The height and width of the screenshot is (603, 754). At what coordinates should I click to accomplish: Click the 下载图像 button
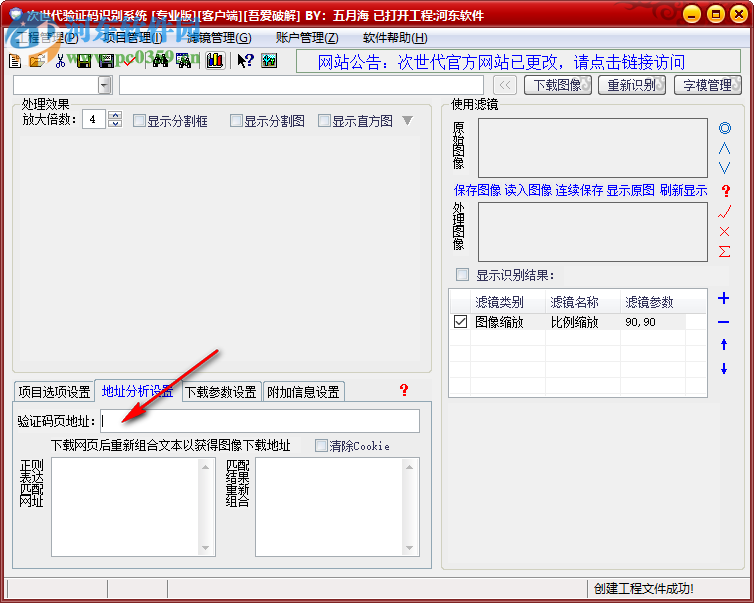[558, 85]
